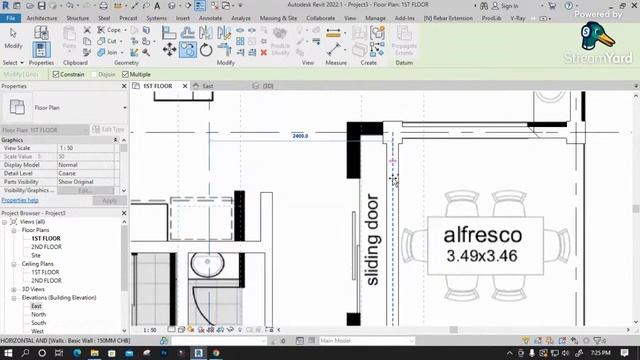The image size is (640, 360).
Task: Open File Explorer from the taskbar
Action: (94, 353)
